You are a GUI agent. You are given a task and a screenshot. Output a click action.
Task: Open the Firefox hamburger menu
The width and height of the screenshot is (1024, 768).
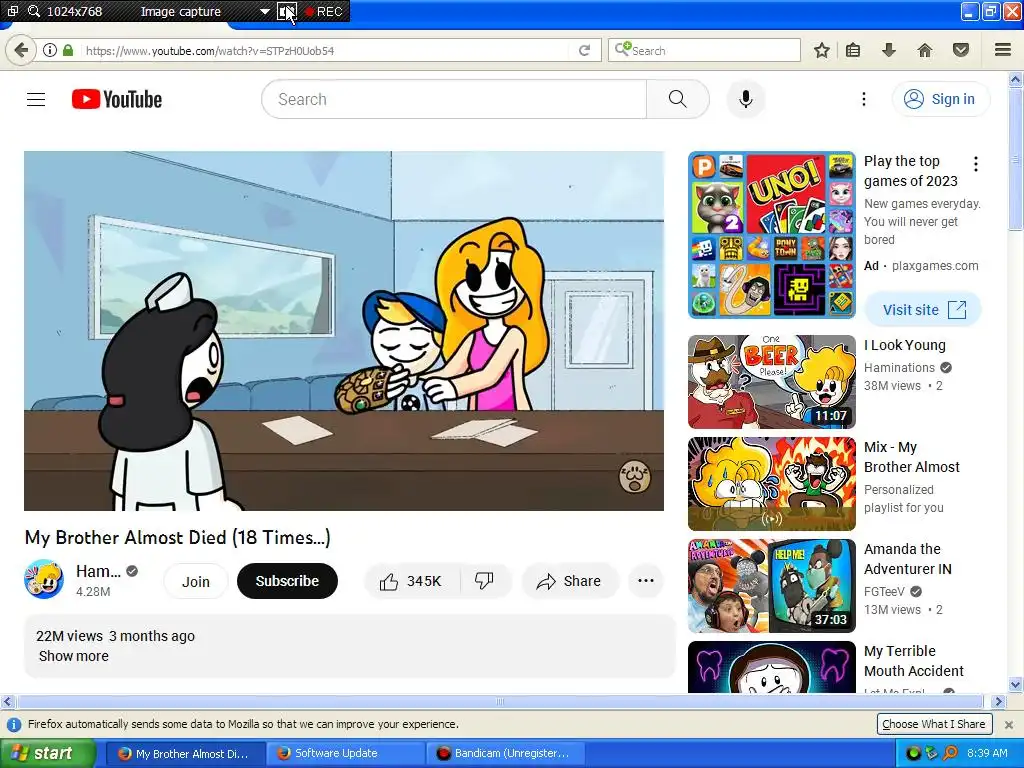[1003, 50]
